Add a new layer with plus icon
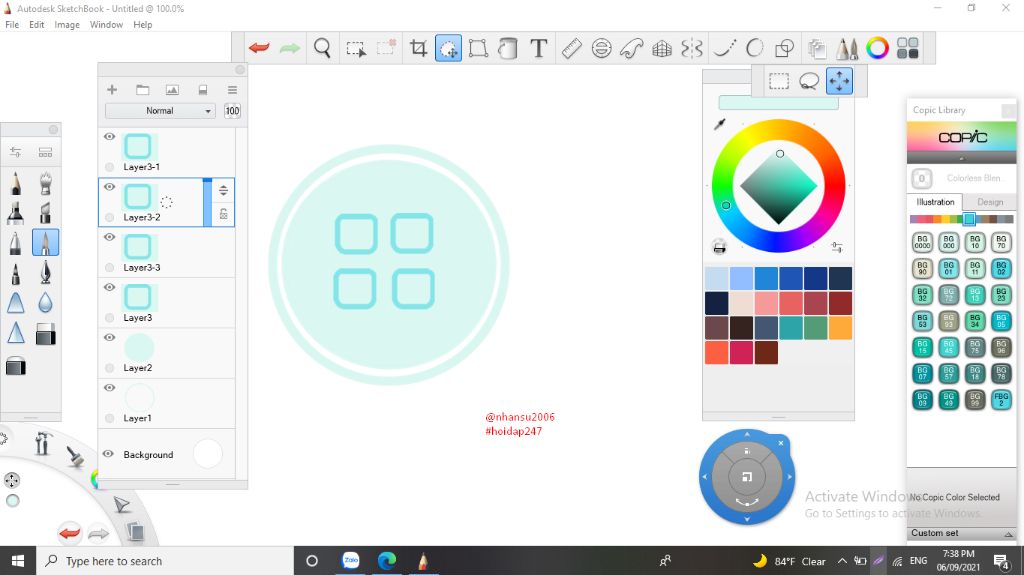The width and height of the screenshot is (1024, 575). click(x=112, y=90)
